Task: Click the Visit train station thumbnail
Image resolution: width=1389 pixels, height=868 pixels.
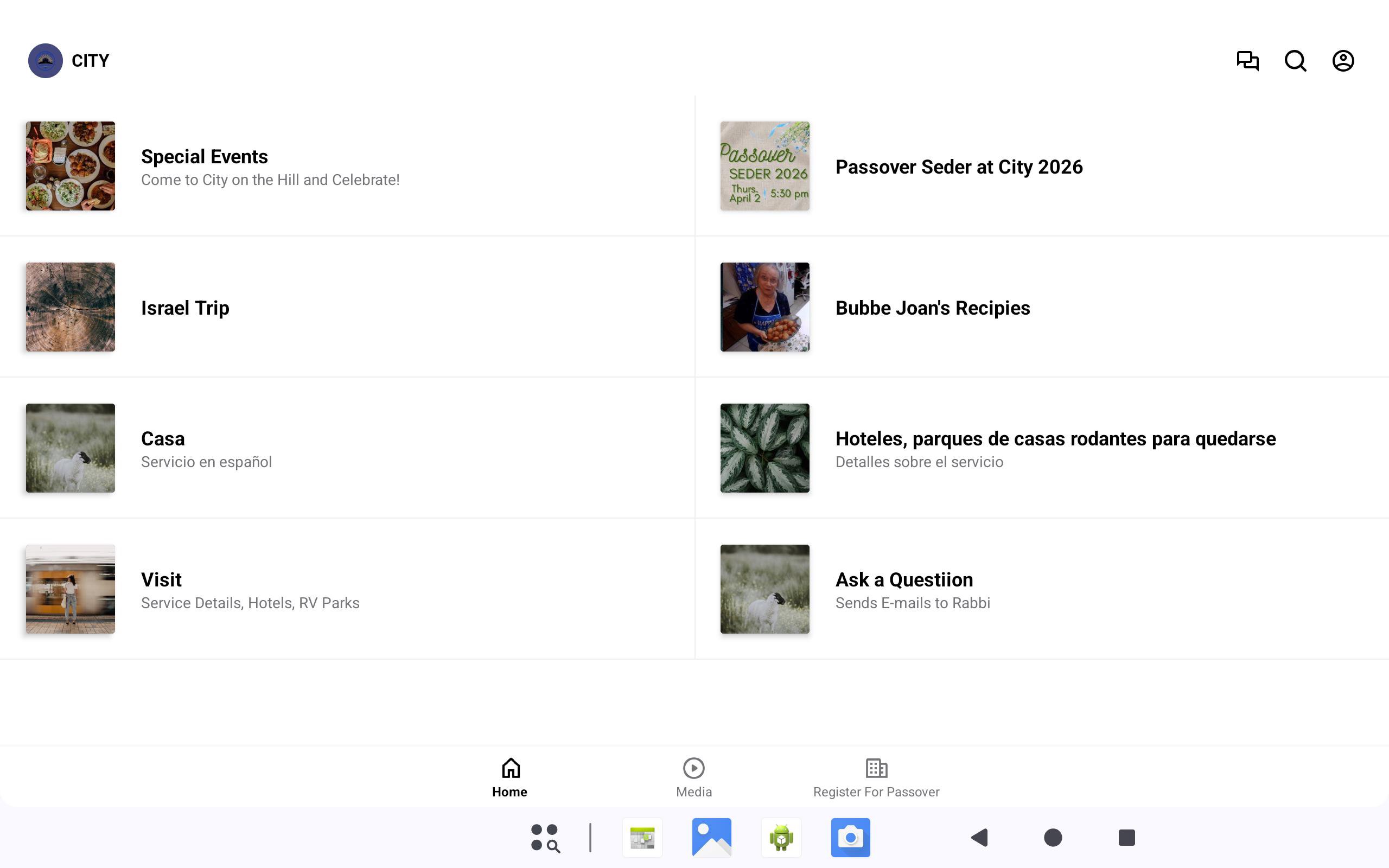Action: point(70,589)
